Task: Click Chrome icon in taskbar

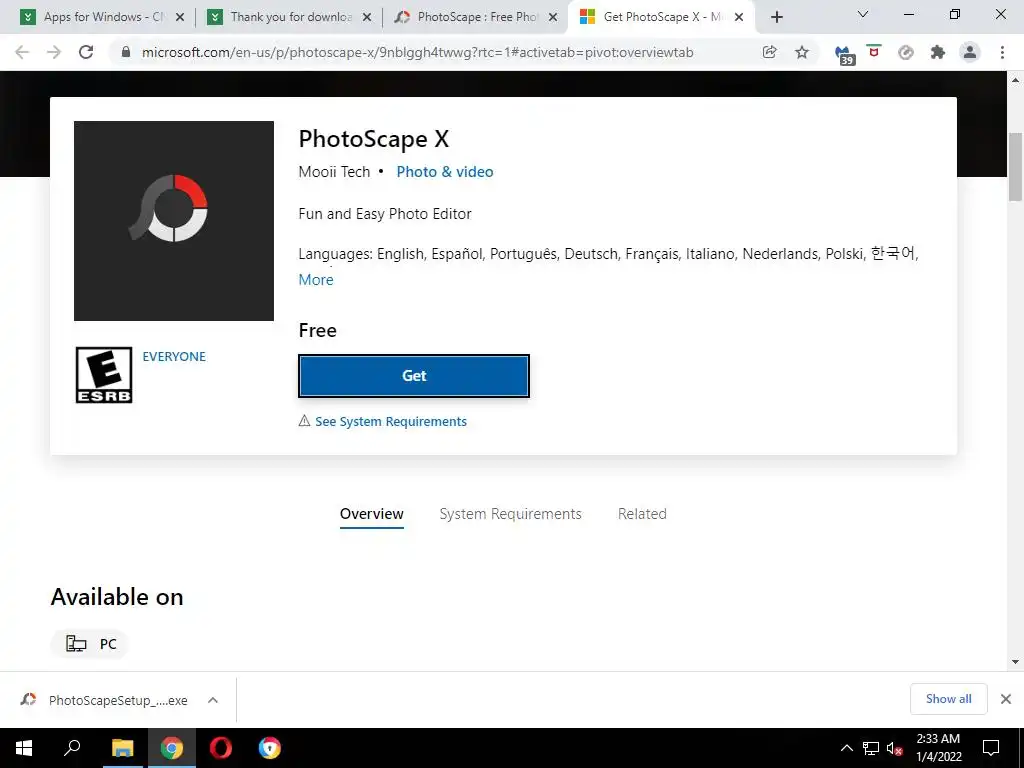Action: [172, 748]
